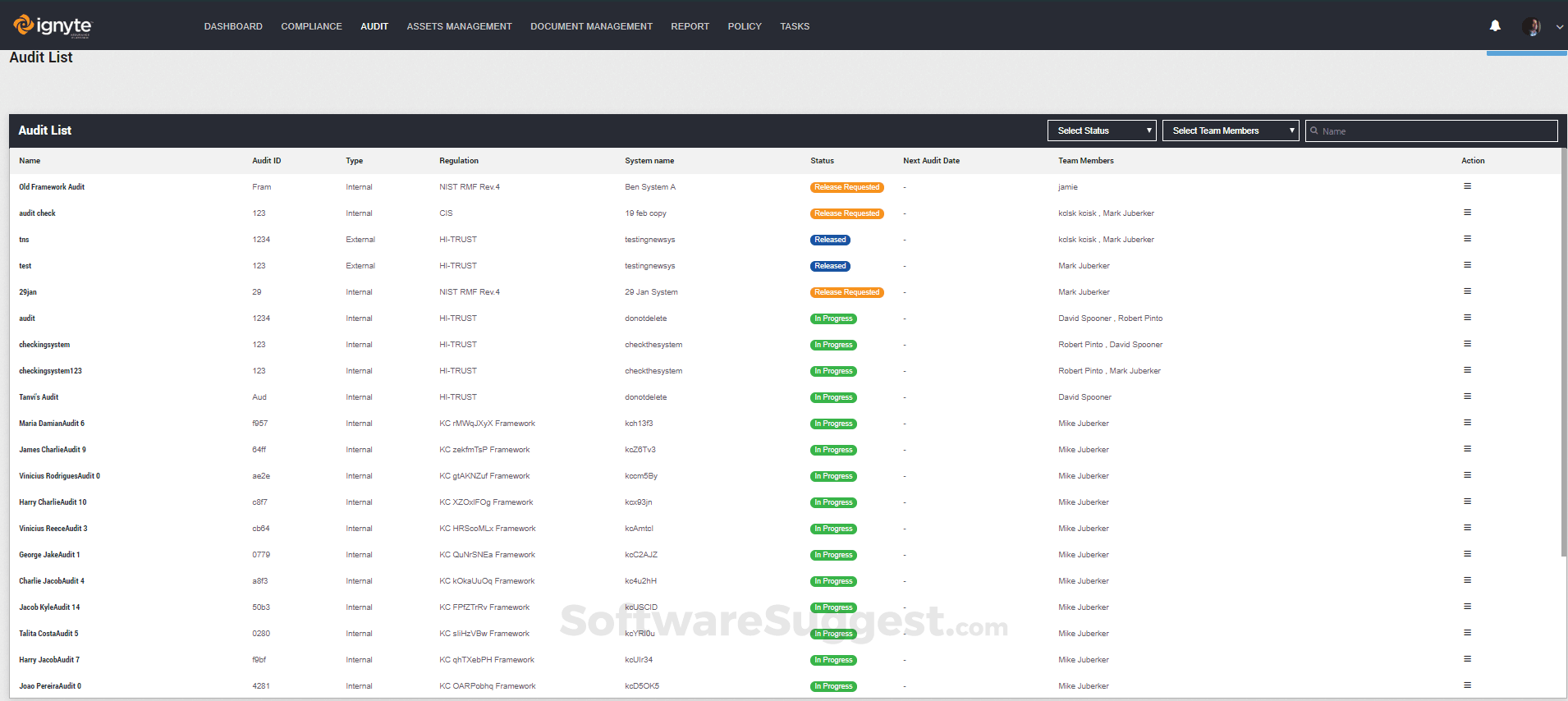This screenshot has width=1568, height=701.
Task: Open action menu for Tanvi's Audit
Action: tap(1467, 396)
